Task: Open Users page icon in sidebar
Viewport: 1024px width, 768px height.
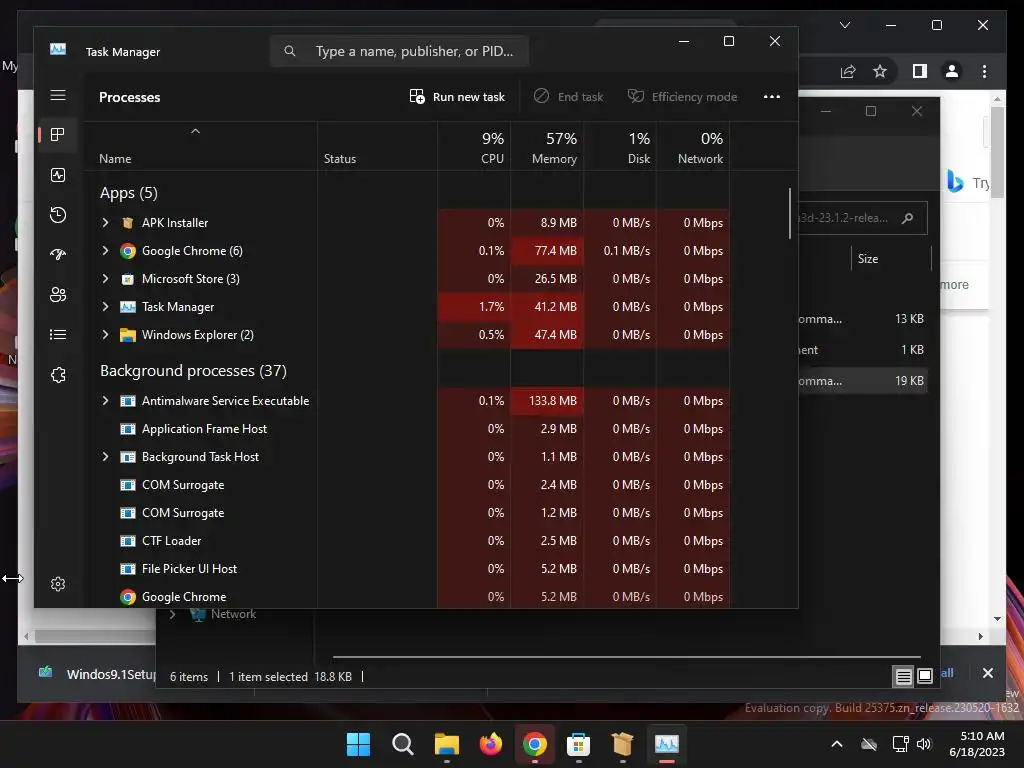Action: pyautogui.click(x=57, y=295)
